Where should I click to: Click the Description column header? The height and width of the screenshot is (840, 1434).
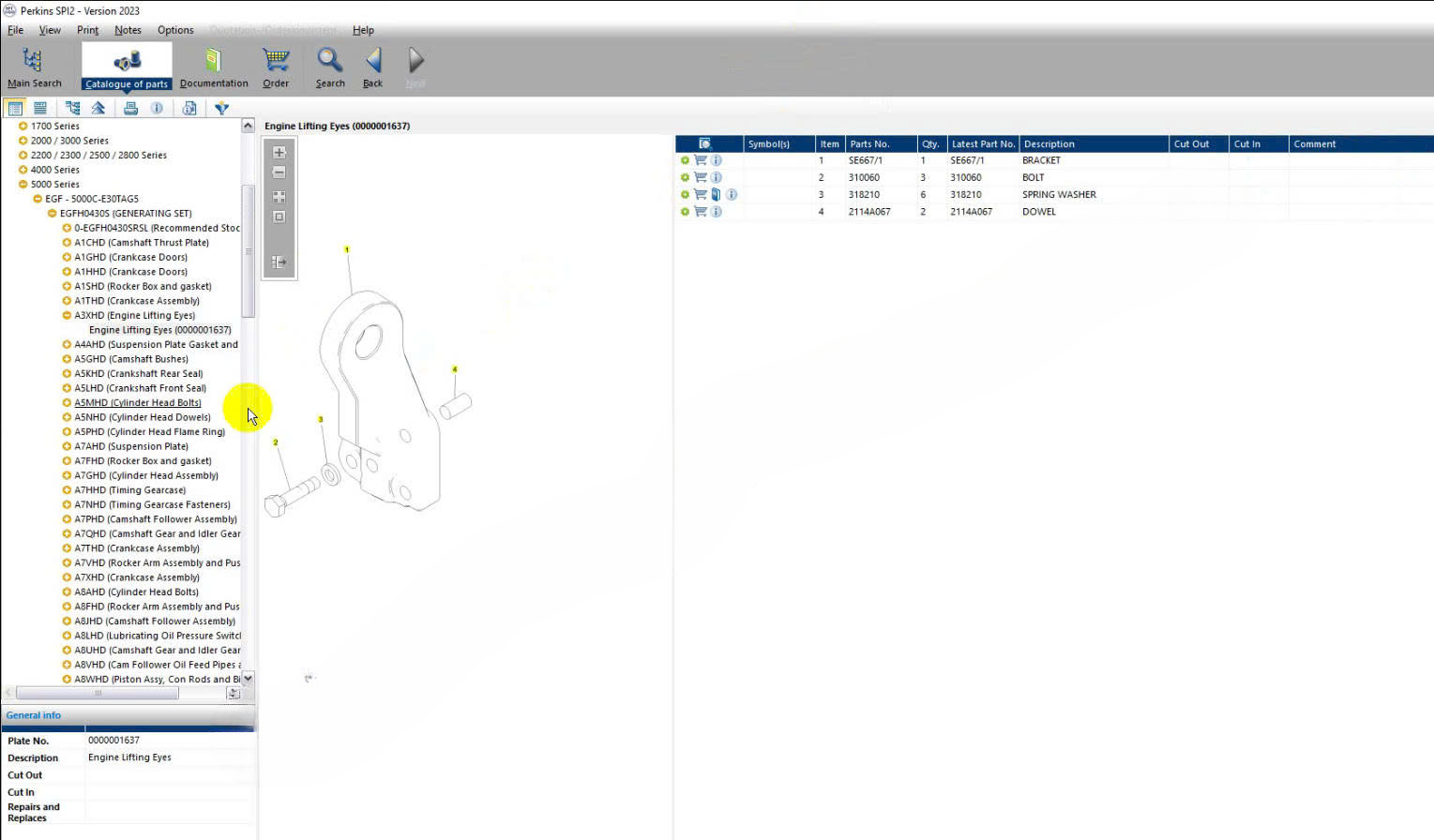pos(1049,144)
